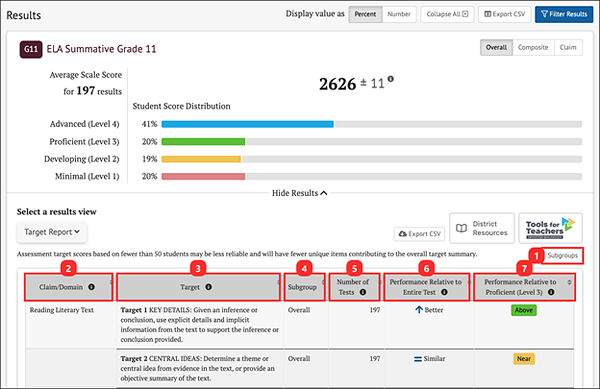Click the Collapse All button
The width and height of the screenshot is (600, 389).
[447, 14]
